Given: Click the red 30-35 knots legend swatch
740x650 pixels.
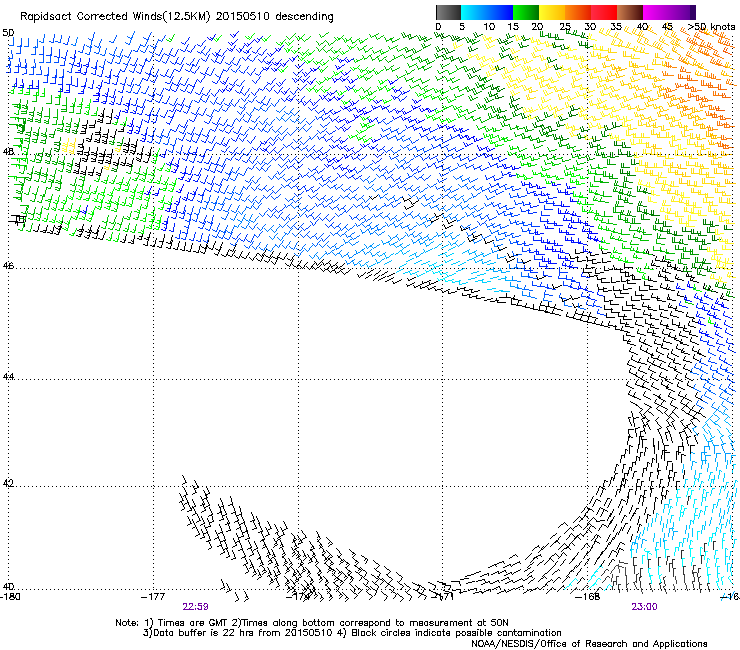Looking at the screenshot, I should [x=604, y=12].
